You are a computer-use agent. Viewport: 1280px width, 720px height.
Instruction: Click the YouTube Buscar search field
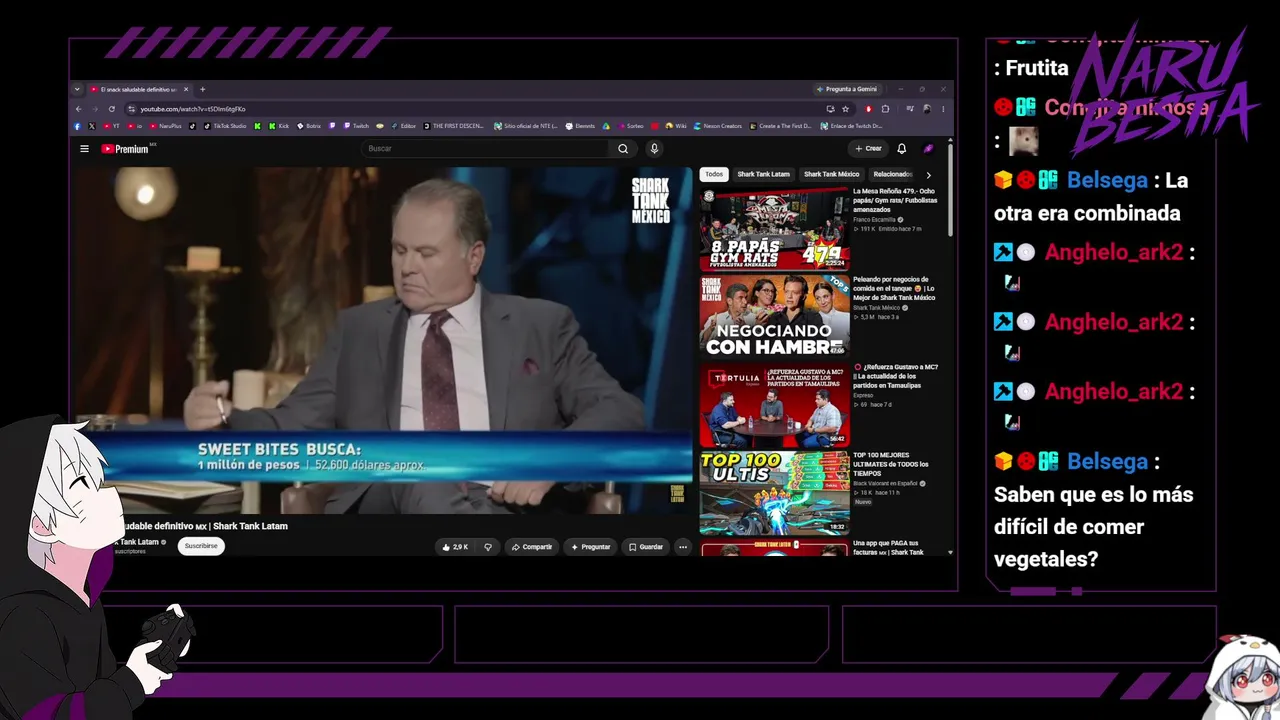point(487,149)
